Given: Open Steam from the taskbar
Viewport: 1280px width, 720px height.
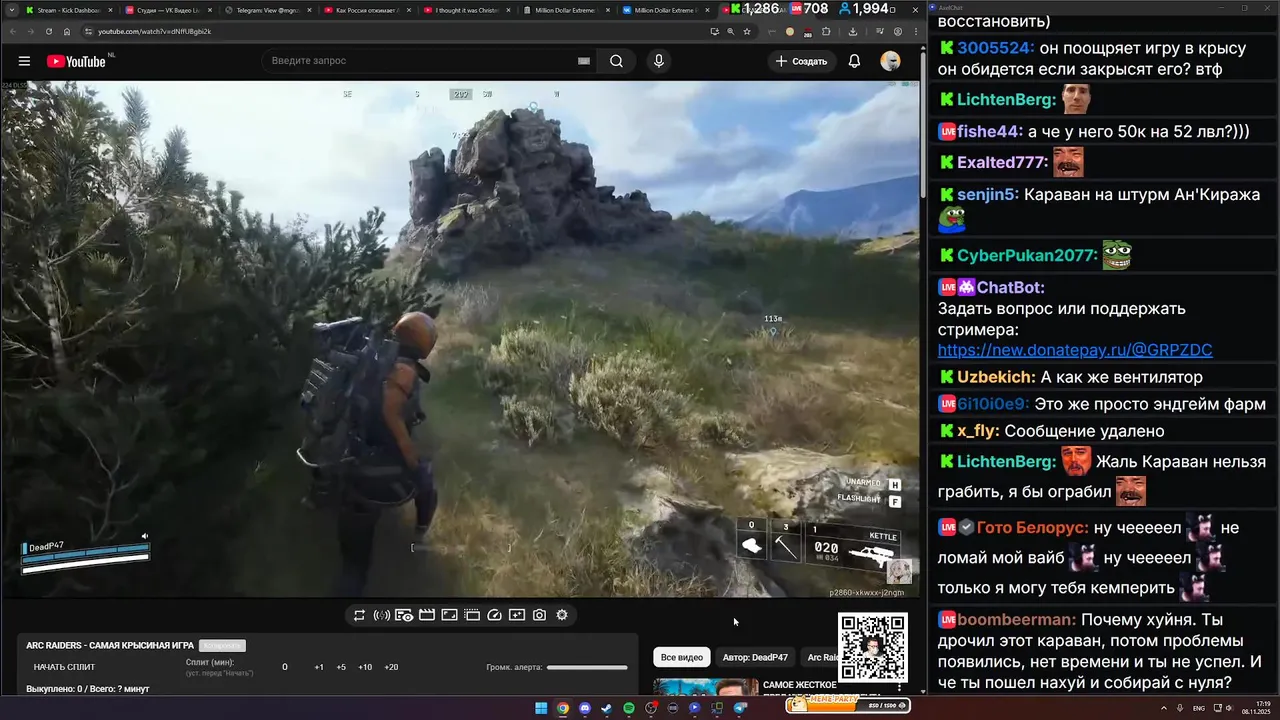Looking at the screenshot, I should 607,708.
